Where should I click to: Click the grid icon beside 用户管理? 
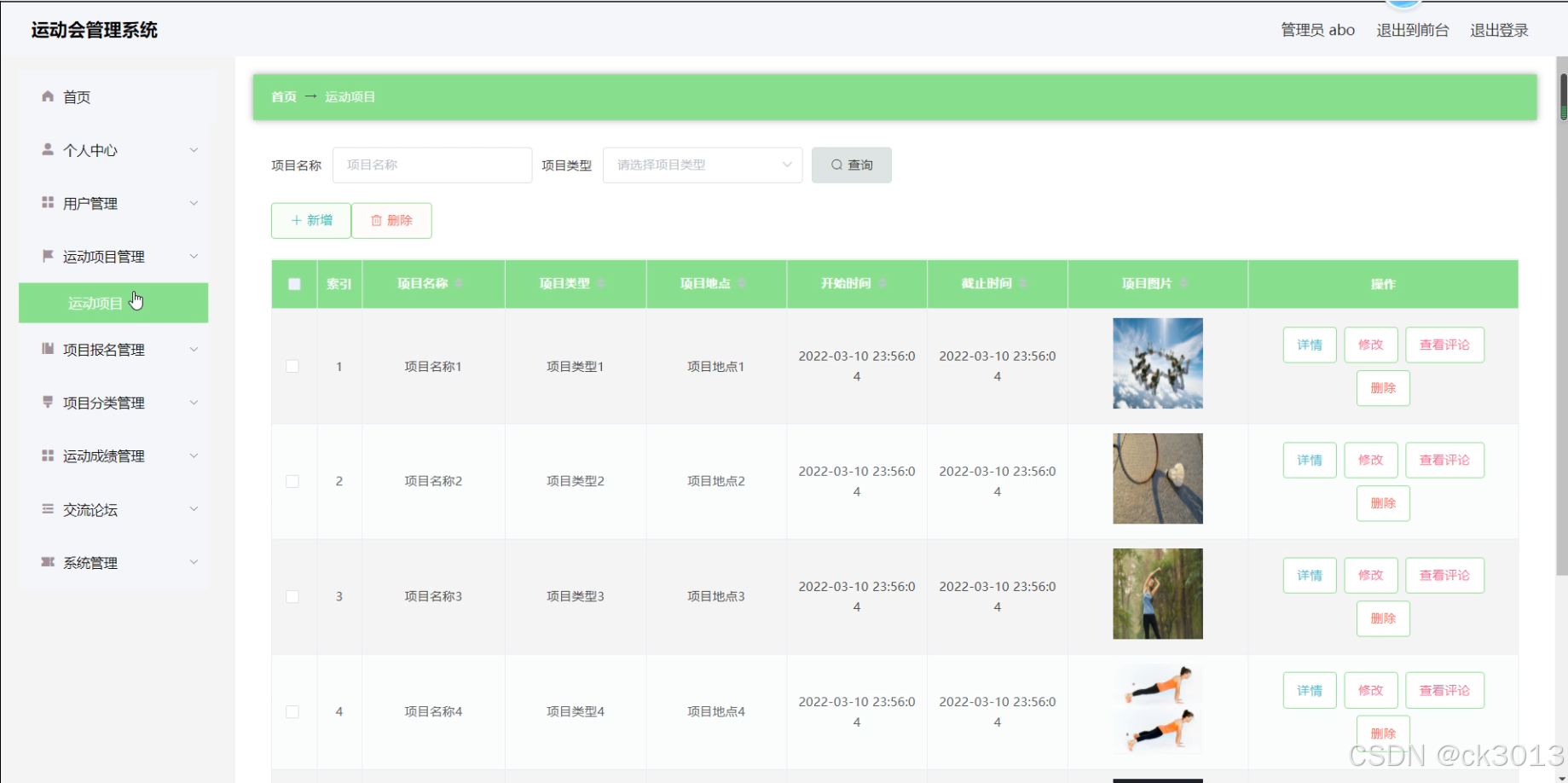48,202
